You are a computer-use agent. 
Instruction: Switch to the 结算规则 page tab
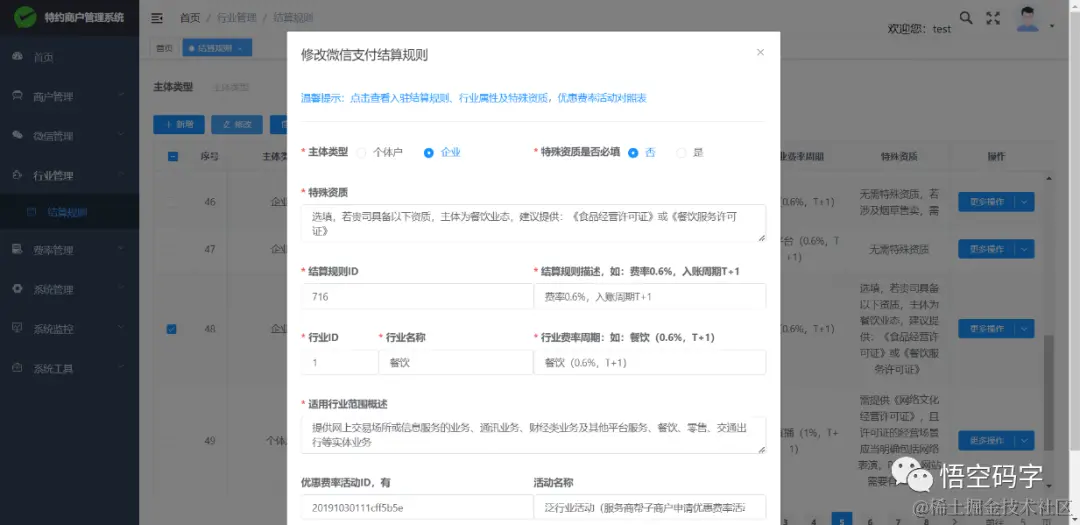tap(217, 48)
